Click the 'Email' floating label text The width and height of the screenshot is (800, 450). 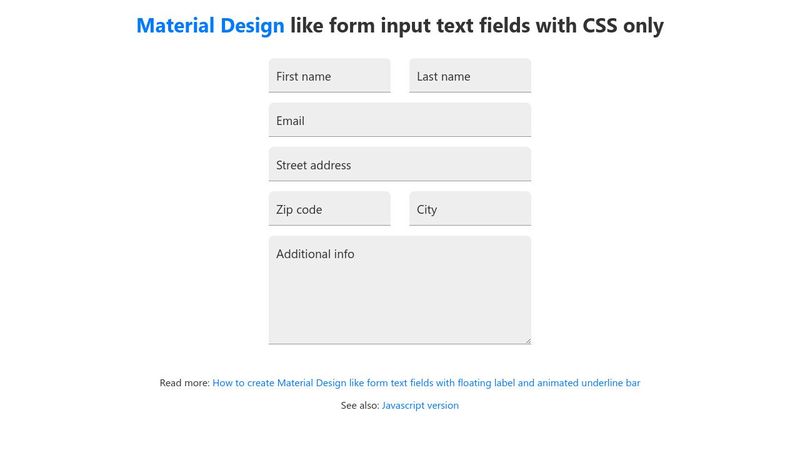point(290,121)
